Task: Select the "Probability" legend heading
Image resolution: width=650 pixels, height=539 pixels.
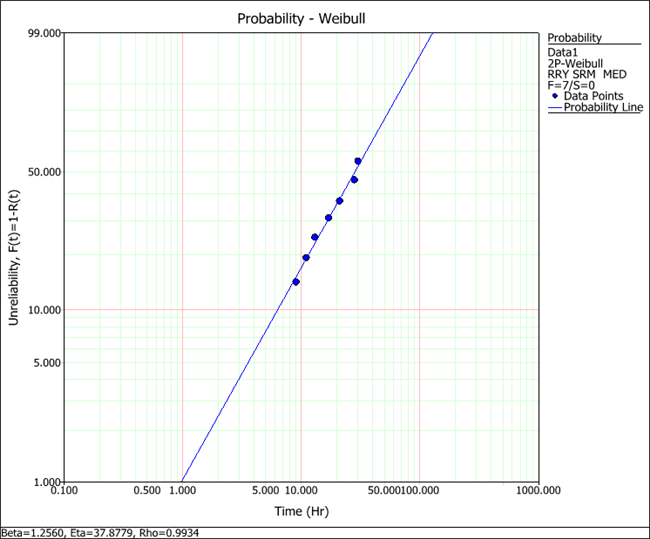Action: coord(575,38)
